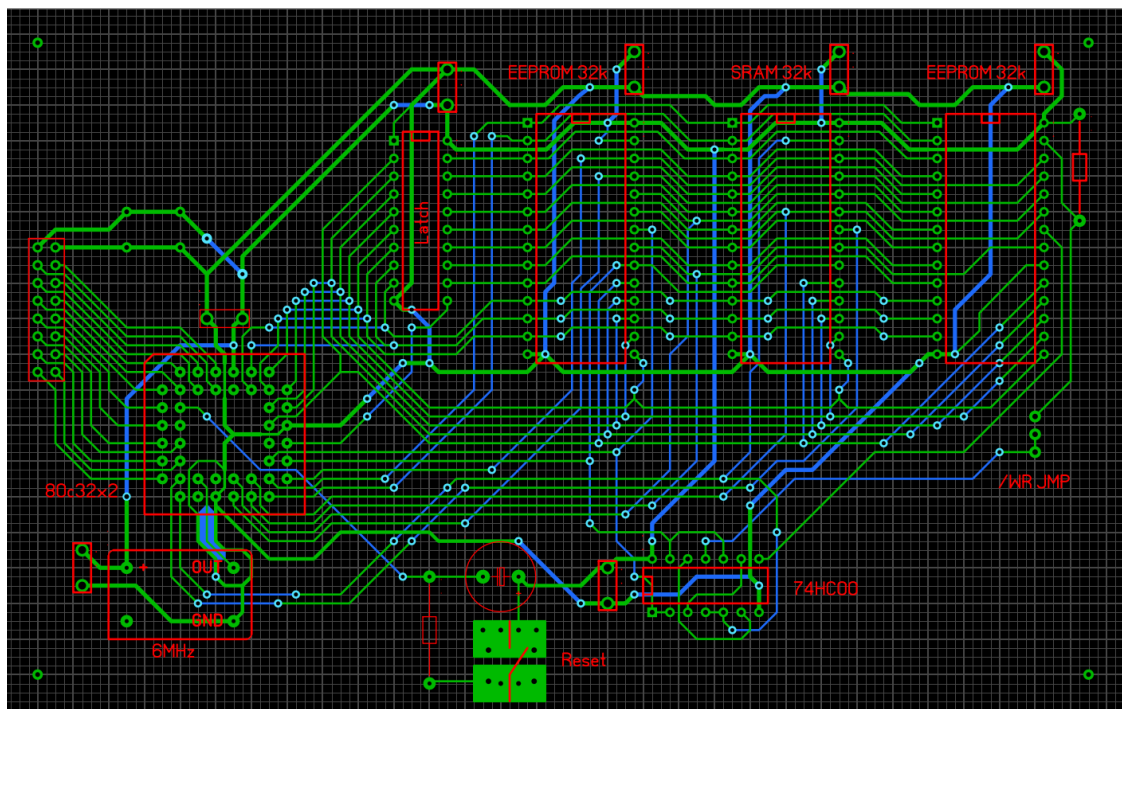
Task: Select the OUT pin label
Action: click(207, 568)
